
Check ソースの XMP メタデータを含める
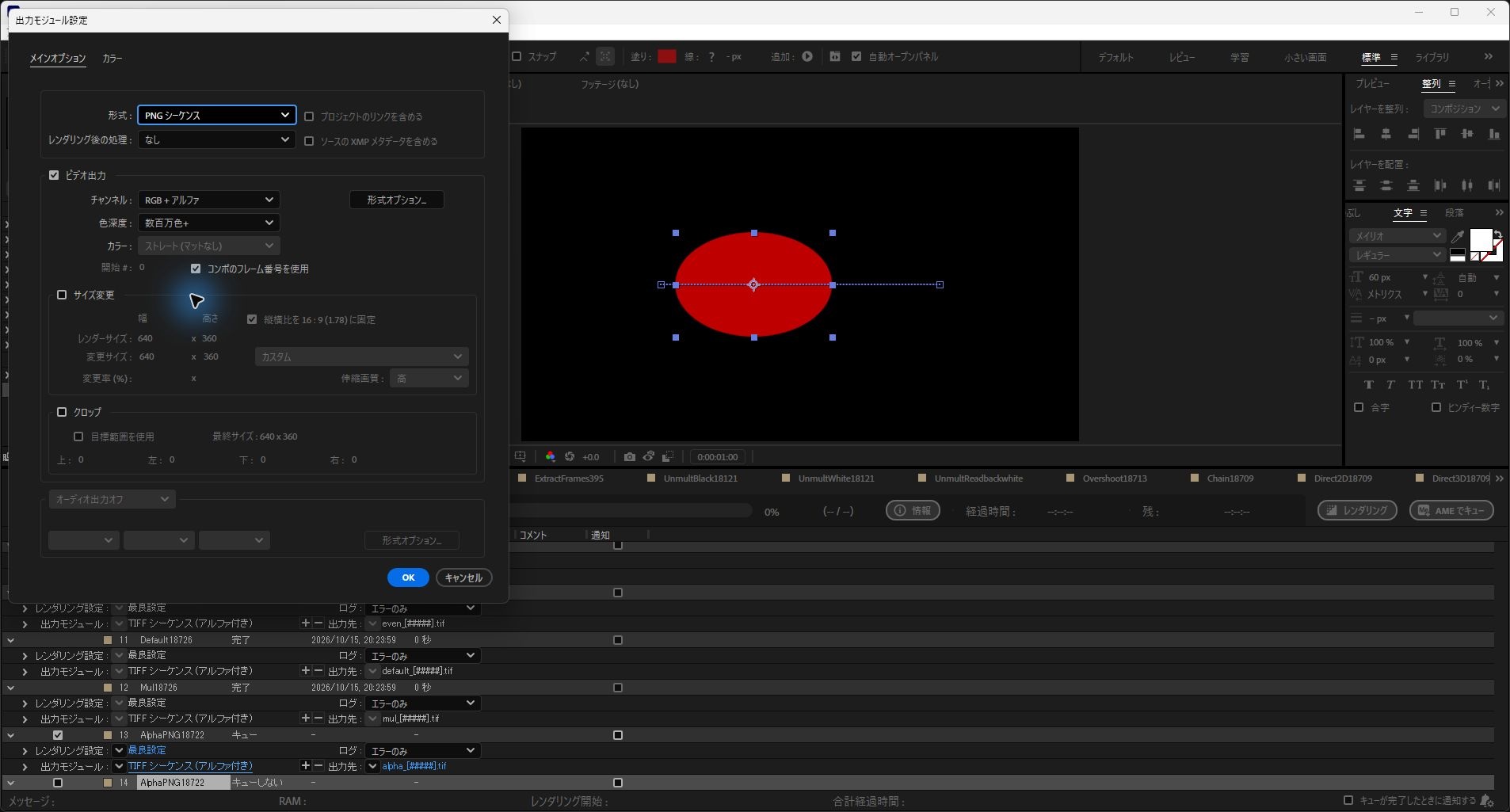[309, 141]
